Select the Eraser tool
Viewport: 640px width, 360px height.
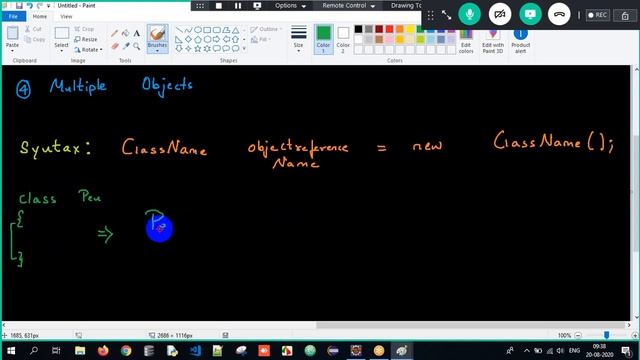point(115,47)
